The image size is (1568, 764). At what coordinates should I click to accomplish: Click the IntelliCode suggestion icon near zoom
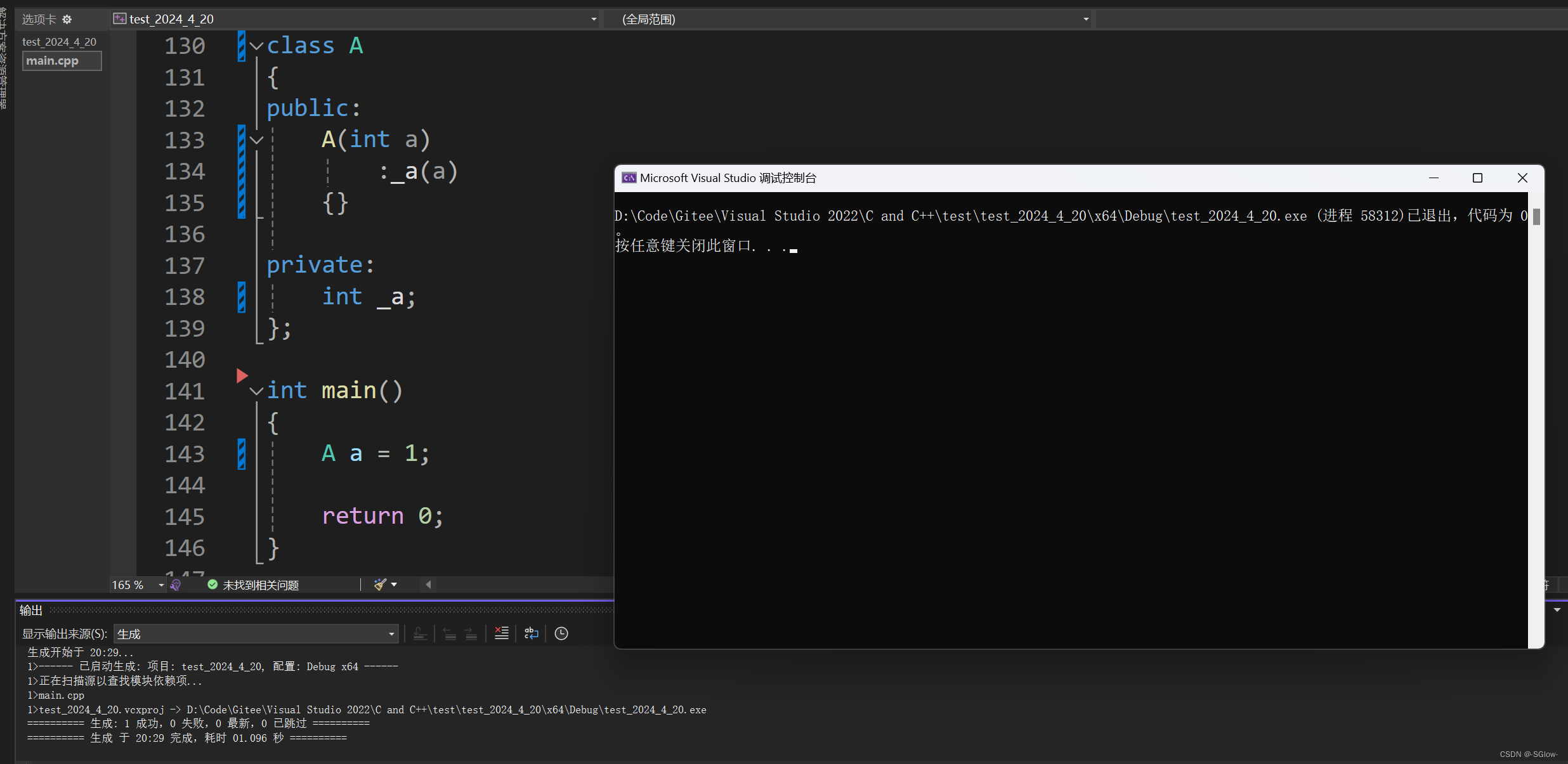[x=176, y=585]
